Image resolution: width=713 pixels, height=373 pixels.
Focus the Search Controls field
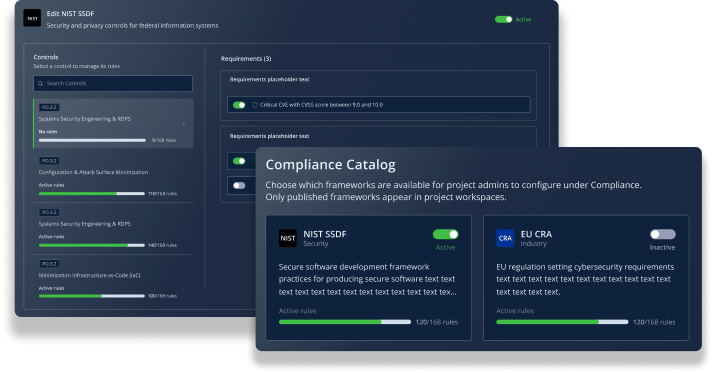[113, 84]
